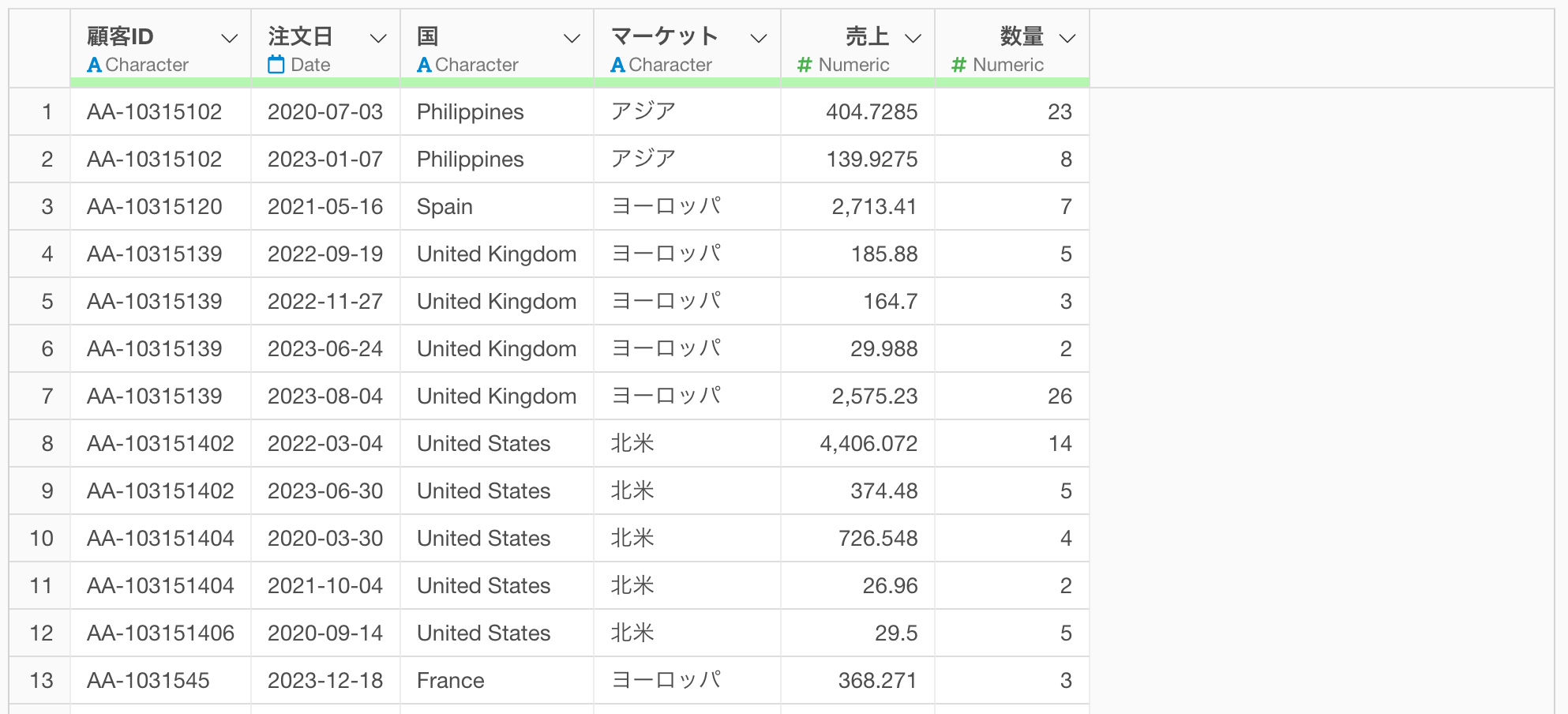Click the calendar Date icon under 注文日

(276, 65)
